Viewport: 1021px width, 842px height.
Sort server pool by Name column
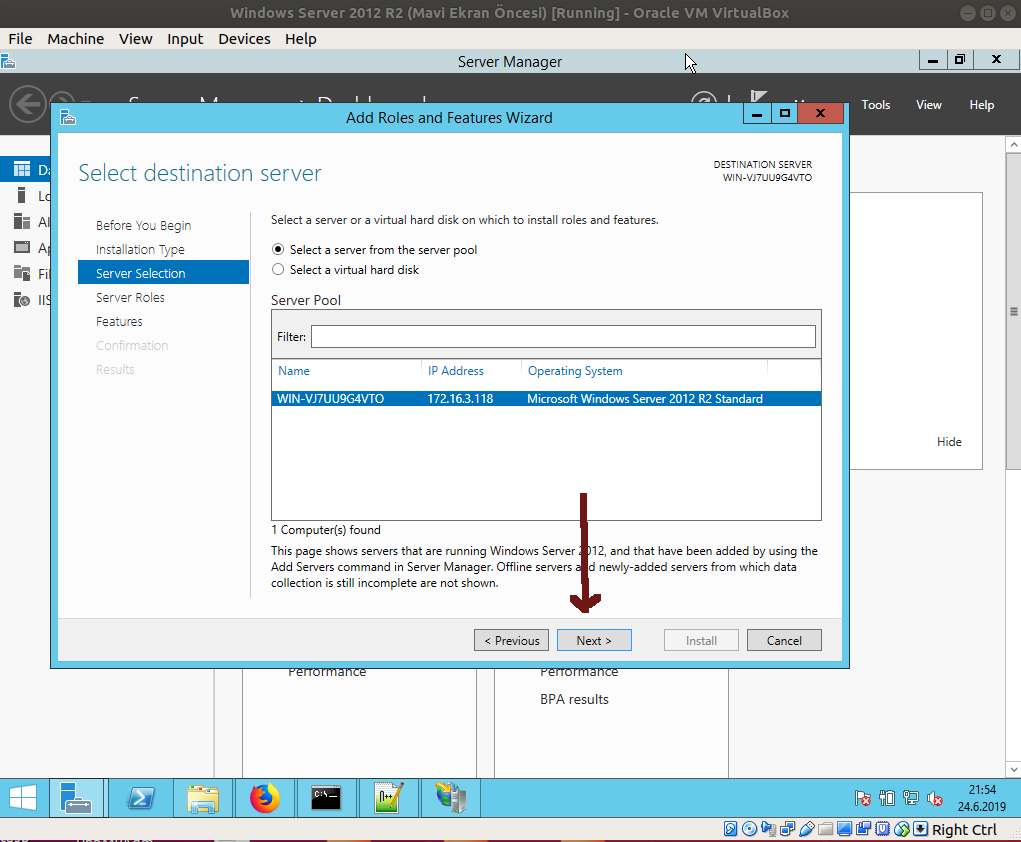[x=294, y=371]
